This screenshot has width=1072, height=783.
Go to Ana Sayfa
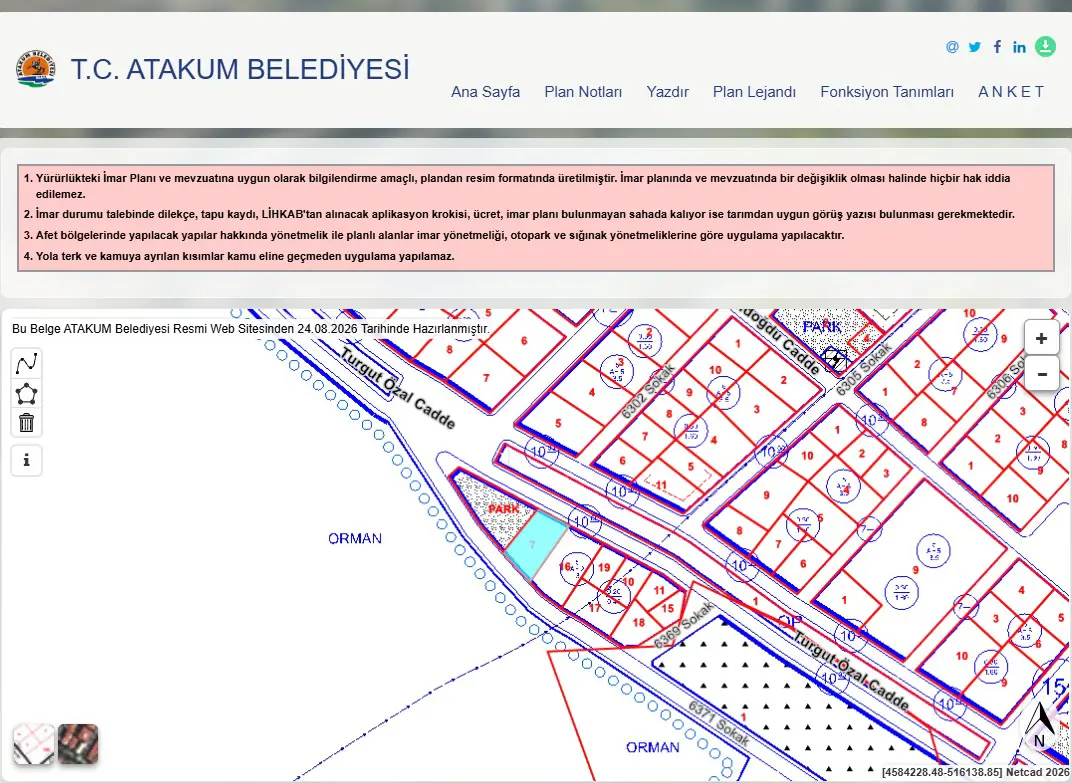pyautogui.click(x=485, y=92)
